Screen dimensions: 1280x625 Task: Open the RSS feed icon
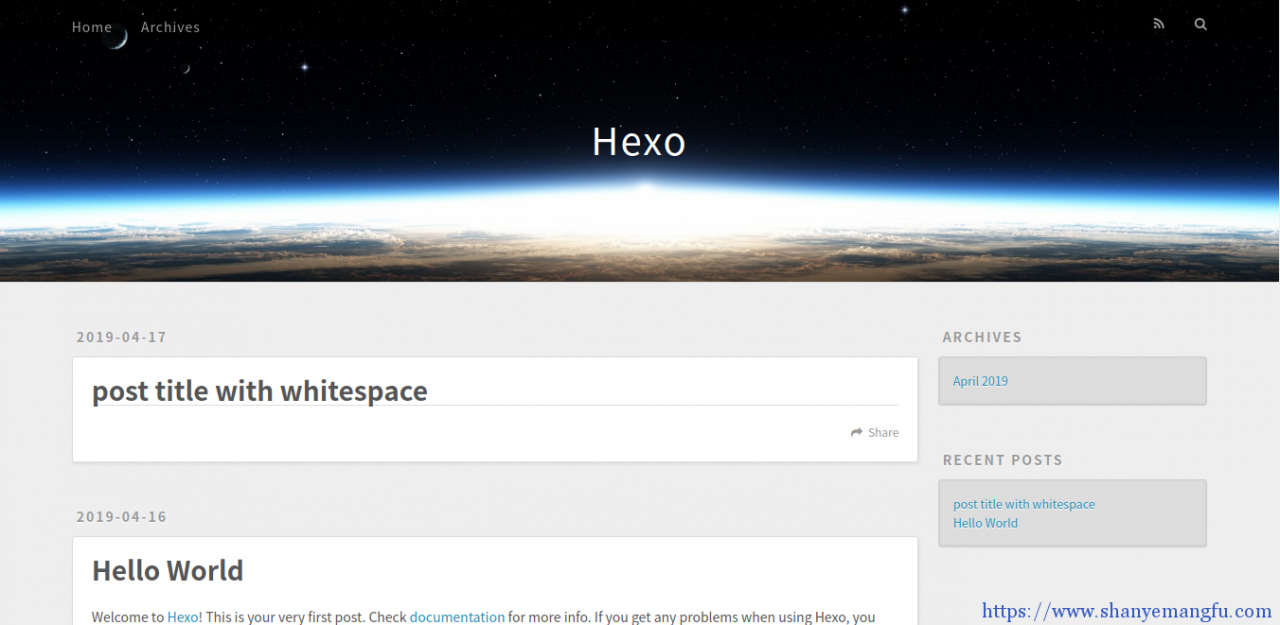1158,23
